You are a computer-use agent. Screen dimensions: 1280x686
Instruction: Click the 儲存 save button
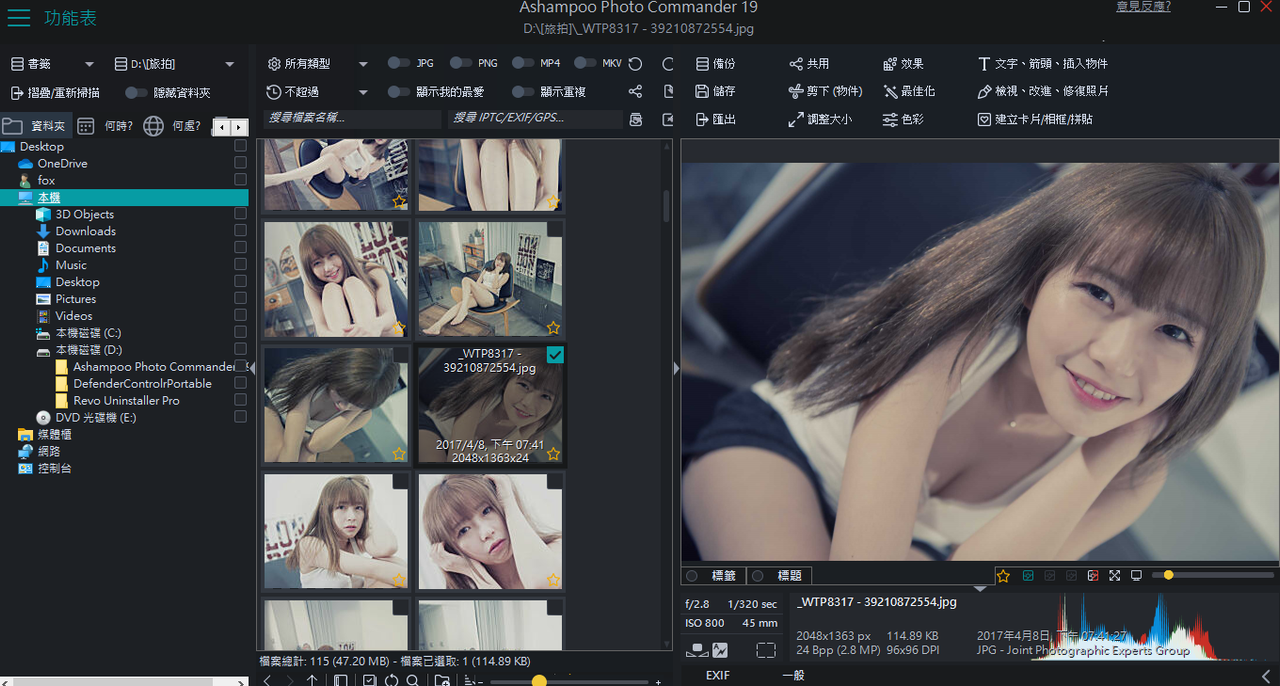click(x=715, y=91)
